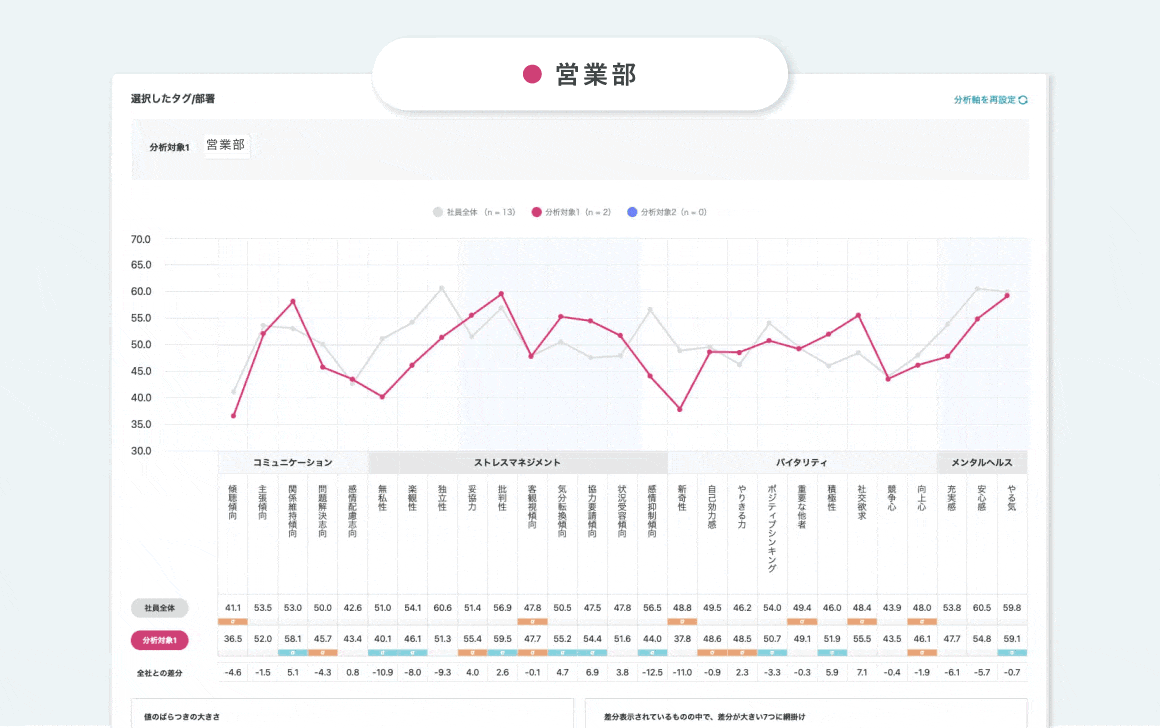The height and width of the screenshot is (728, 1160).
Task: Select the ストレスマネジメント category header
Action: tap(517, 463)
